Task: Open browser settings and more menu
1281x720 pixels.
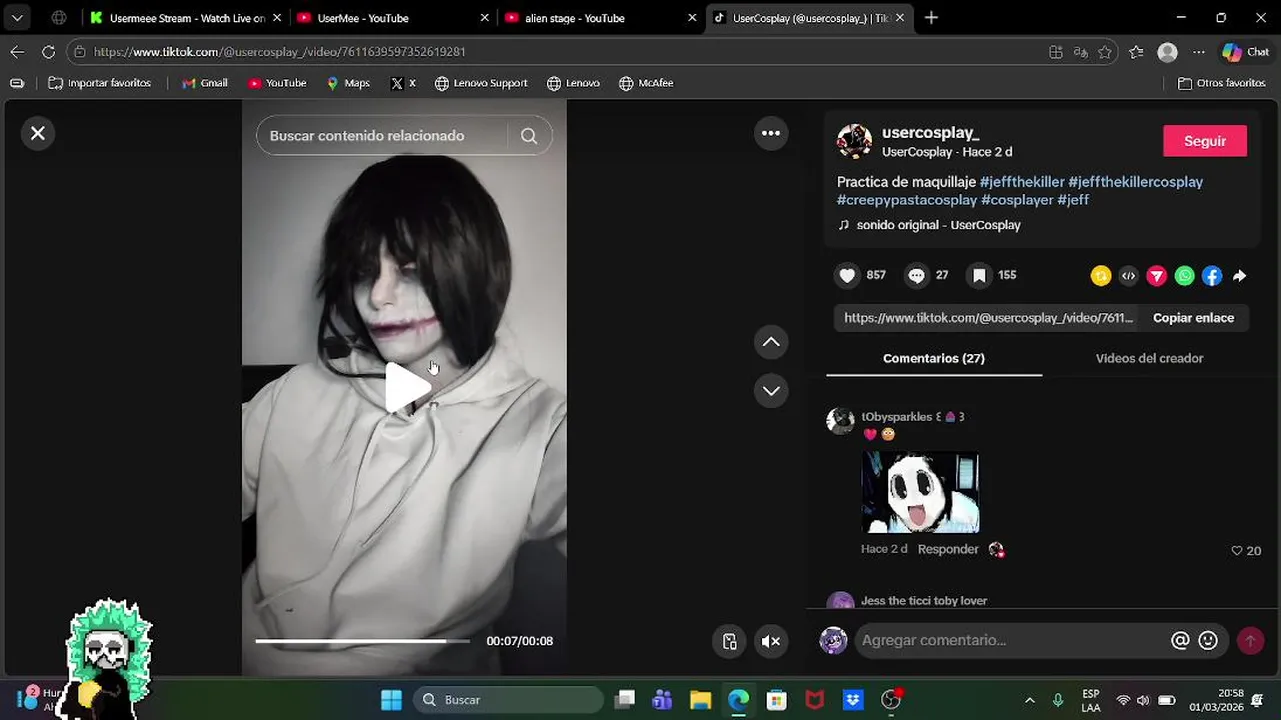Action: click(x=1199, y=52)
